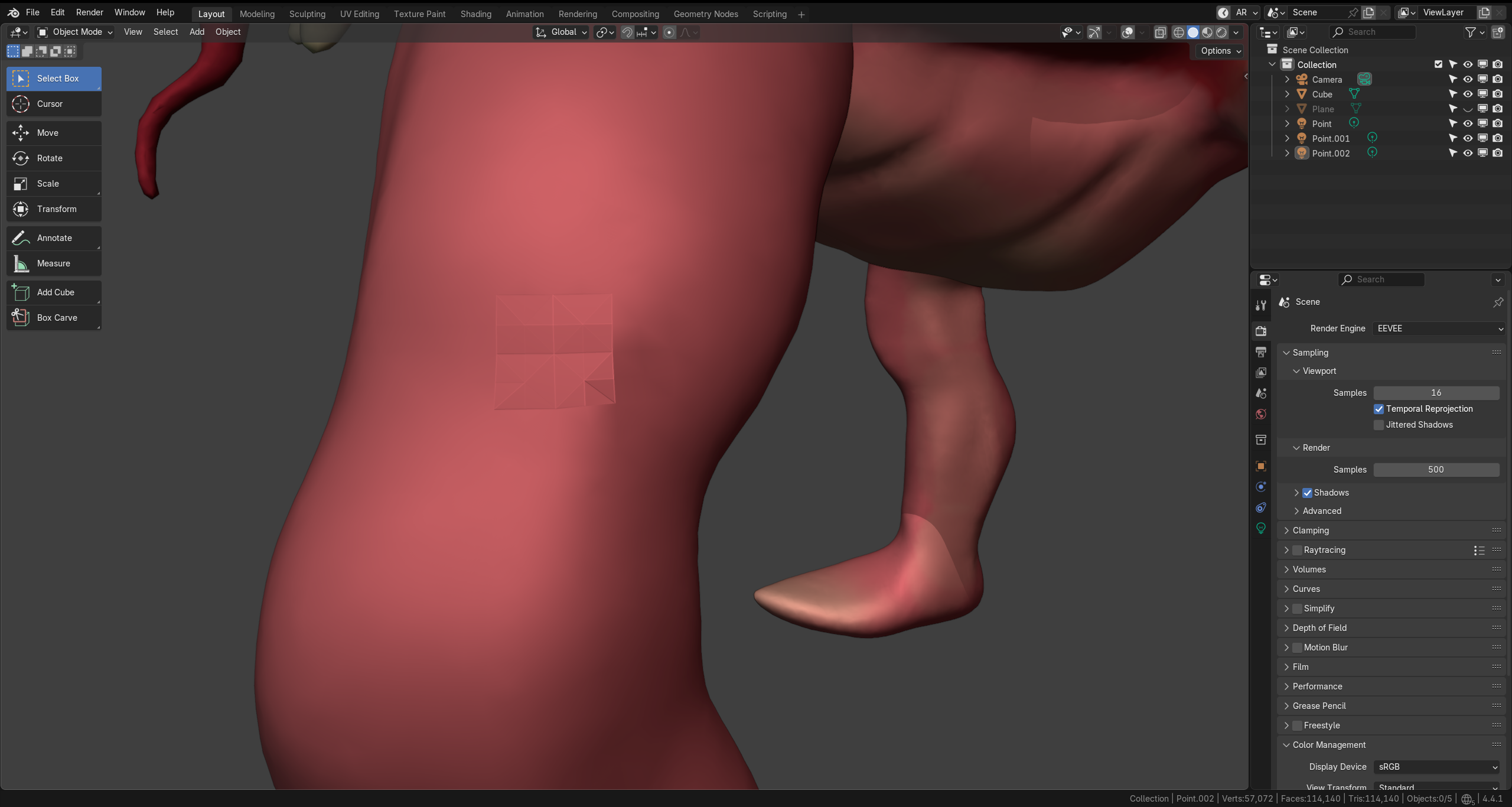Screen dimensions: 1512x807
Task: Enable the Raytracing checkbox
Action: (1297, 550)
